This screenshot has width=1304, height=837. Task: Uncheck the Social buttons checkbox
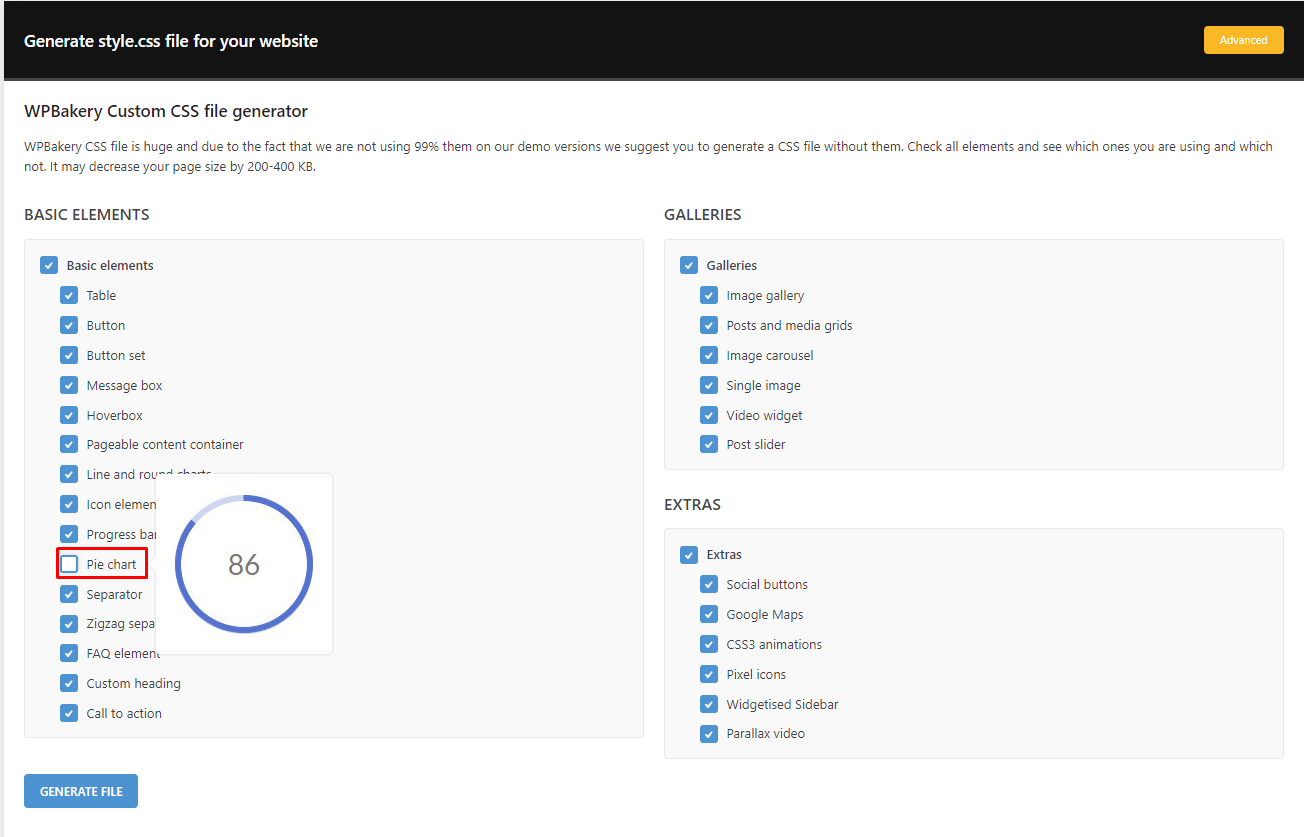[x=709, y=584]
